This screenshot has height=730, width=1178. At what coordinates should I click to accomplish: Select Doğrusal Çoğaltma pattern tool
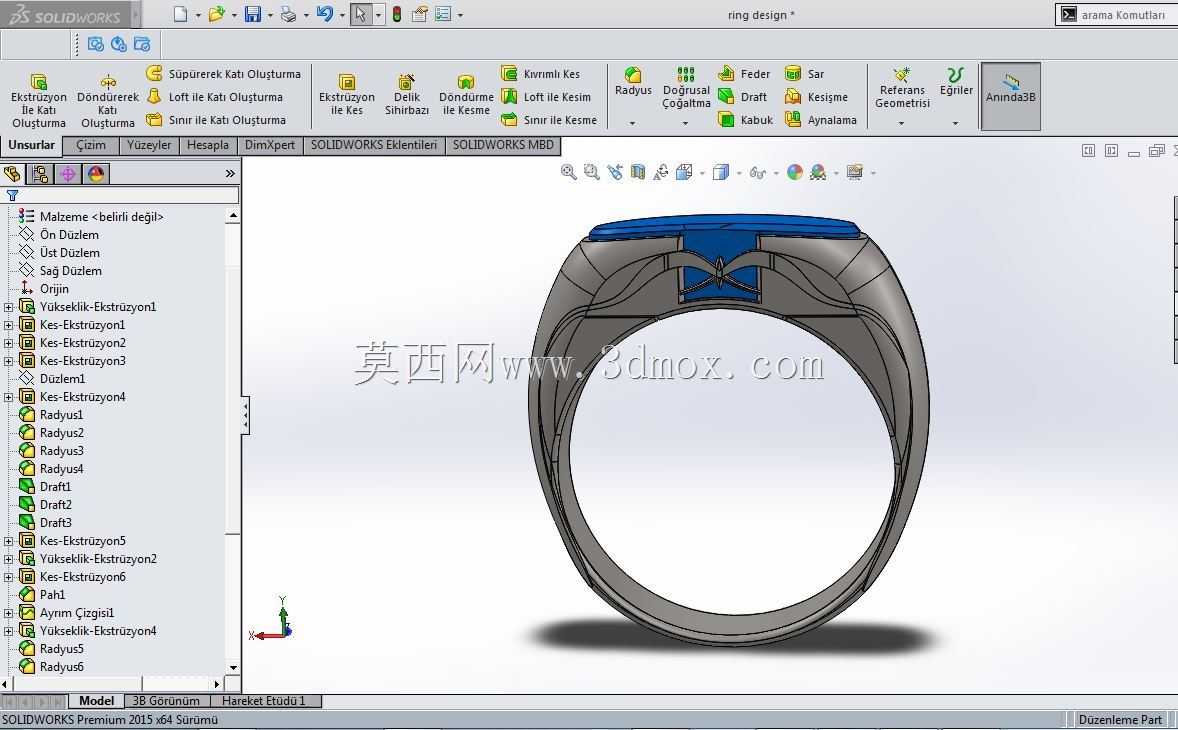[x=686, y=87]
